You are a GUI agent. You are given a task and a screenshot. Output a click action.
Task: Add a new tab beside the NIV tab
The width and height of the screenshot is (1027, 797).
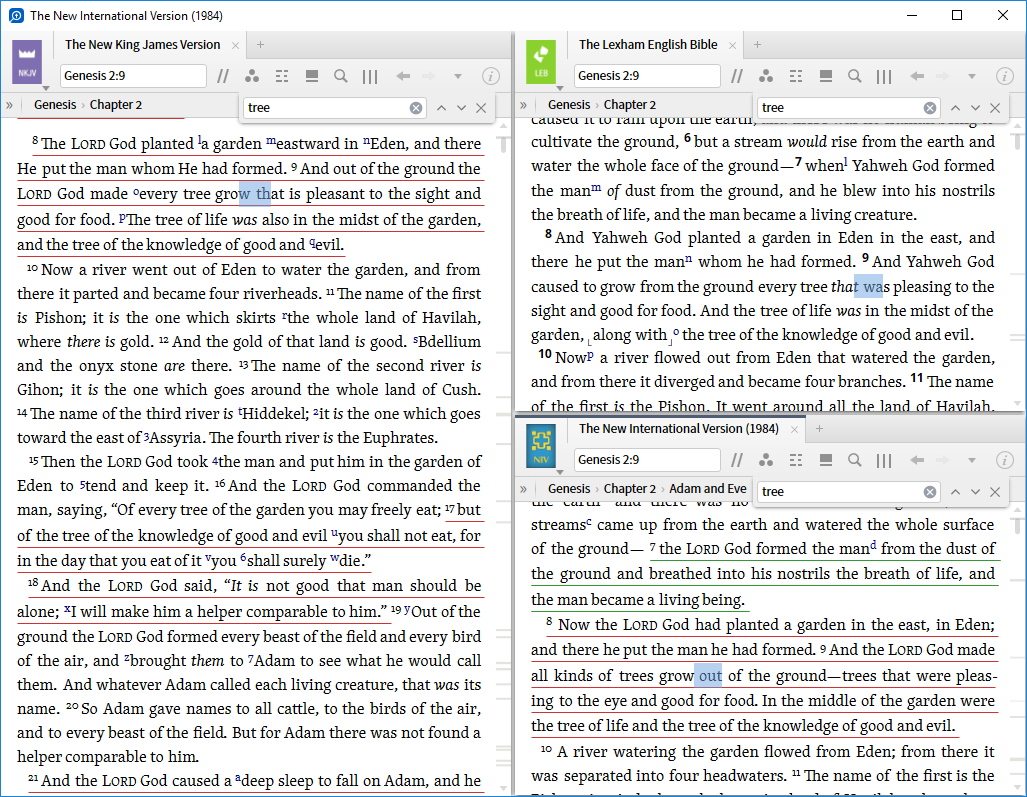point(819,428)
